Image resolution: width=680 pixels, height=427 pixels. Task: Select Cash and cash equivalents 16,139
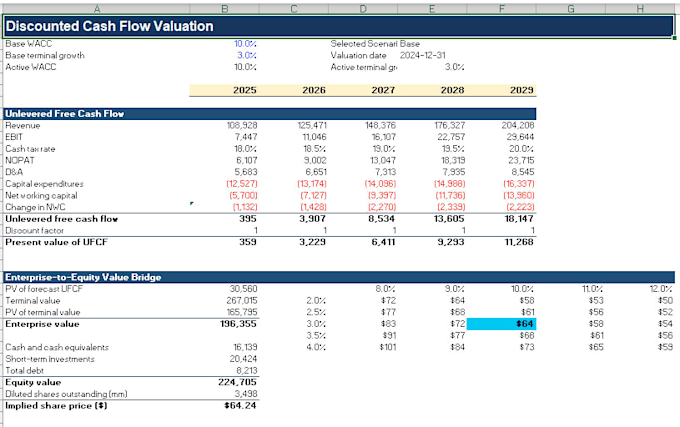tap(245, 347)
